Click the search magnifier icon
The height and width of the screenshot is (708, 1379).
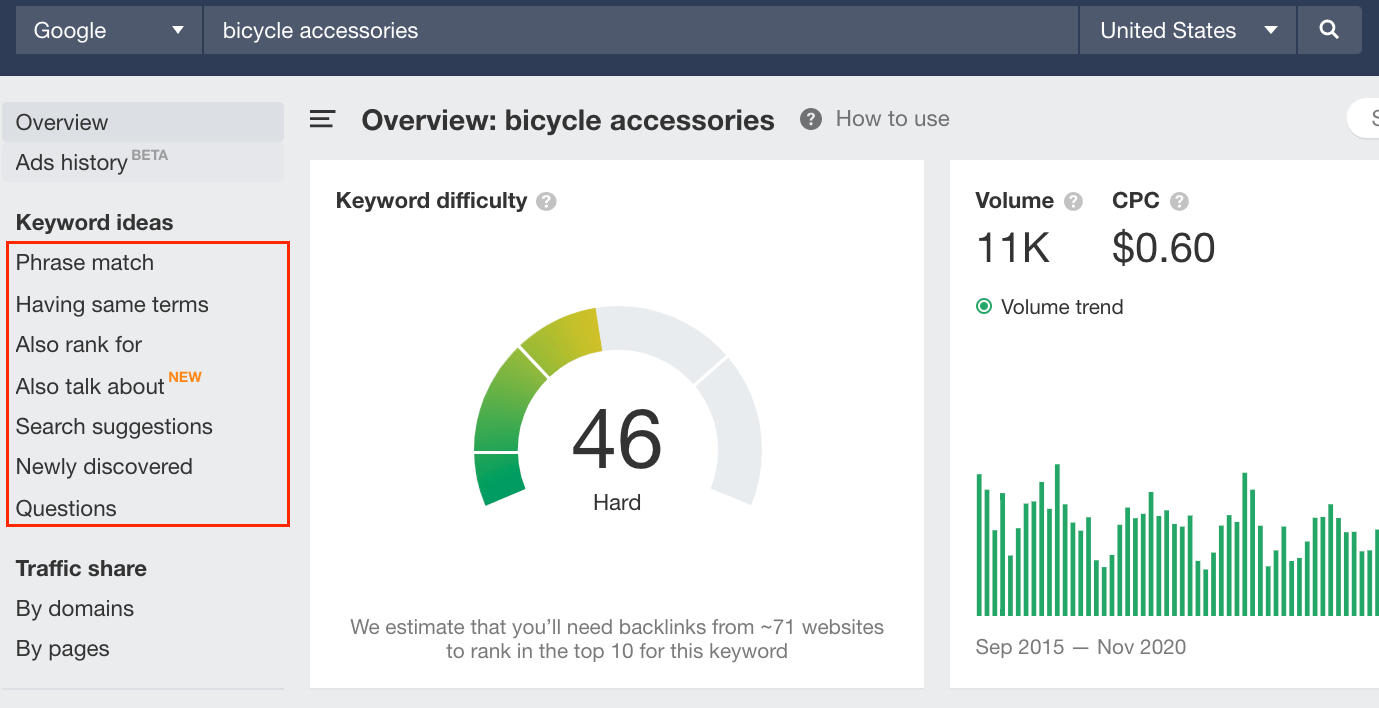tap(1329, 30)
